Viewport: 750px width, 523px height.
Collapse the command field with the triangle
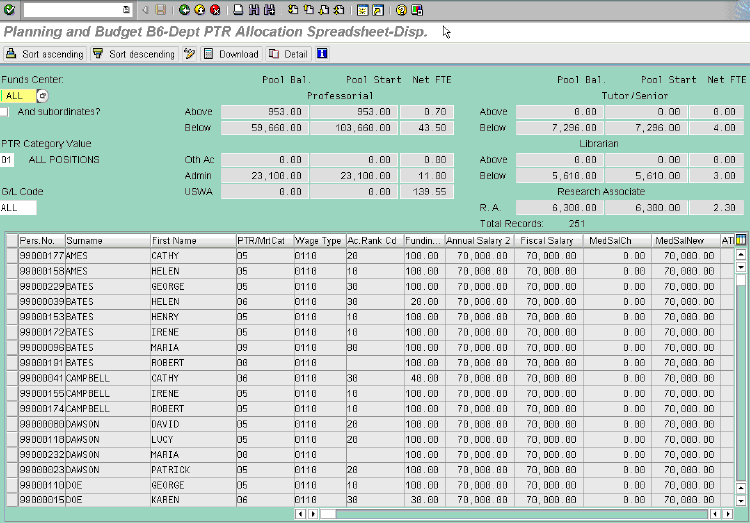pyautogui.click(x=145, y=10)
